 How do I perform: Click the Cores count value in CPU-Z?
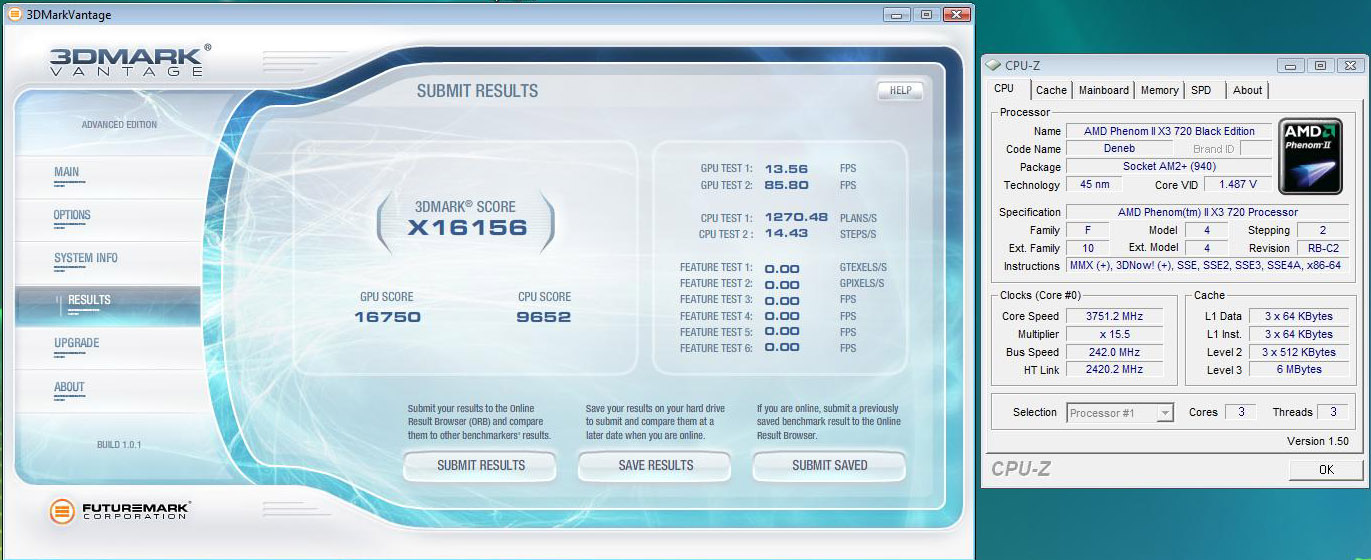pos(1240,412)
